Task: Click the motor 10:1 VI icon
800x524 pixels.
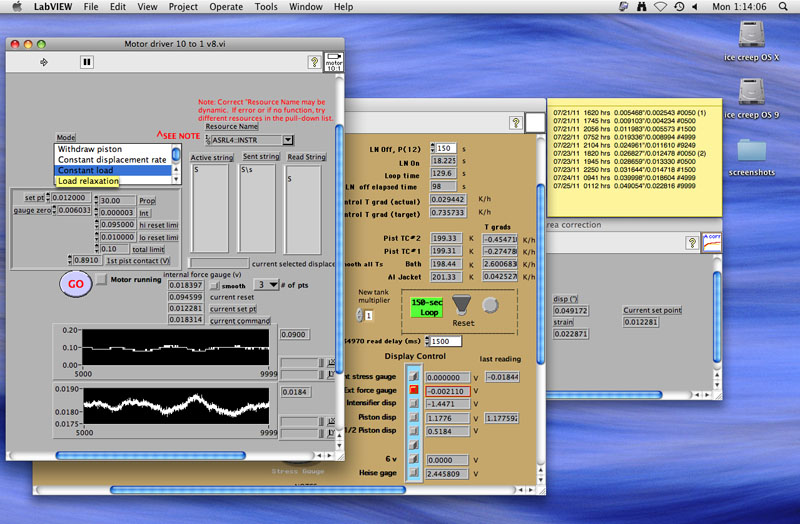Action: pos(333,62)
